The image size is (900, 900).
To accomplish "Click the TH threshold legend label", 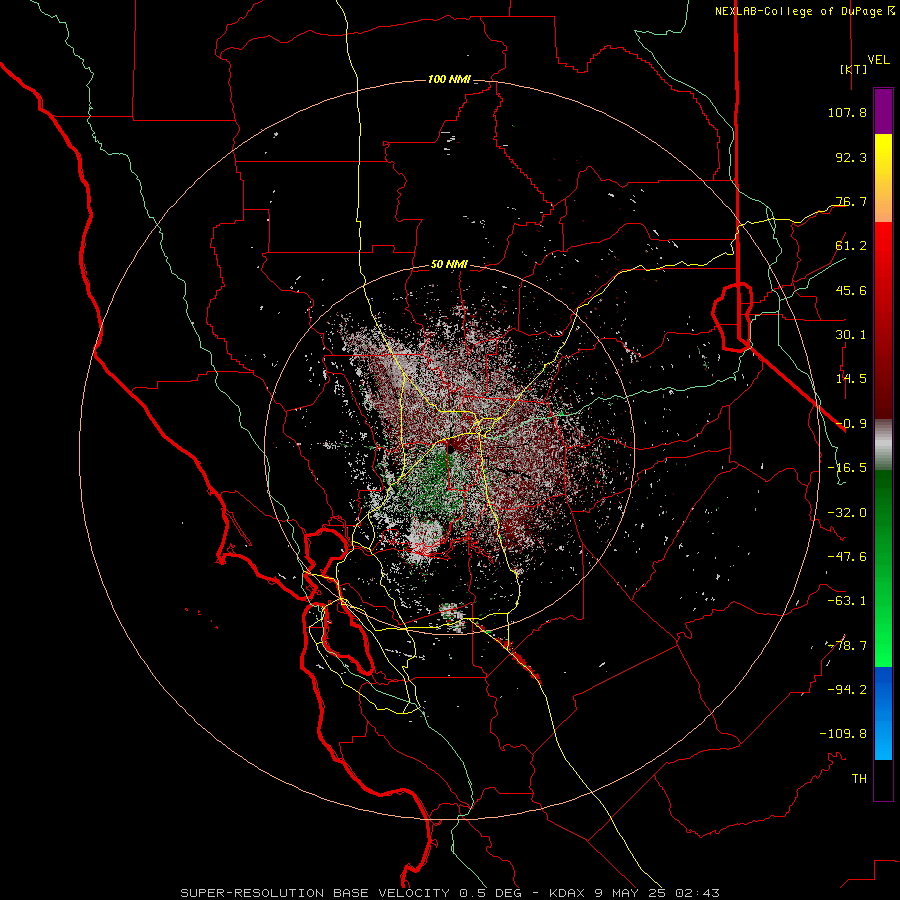I will [859, 779].
